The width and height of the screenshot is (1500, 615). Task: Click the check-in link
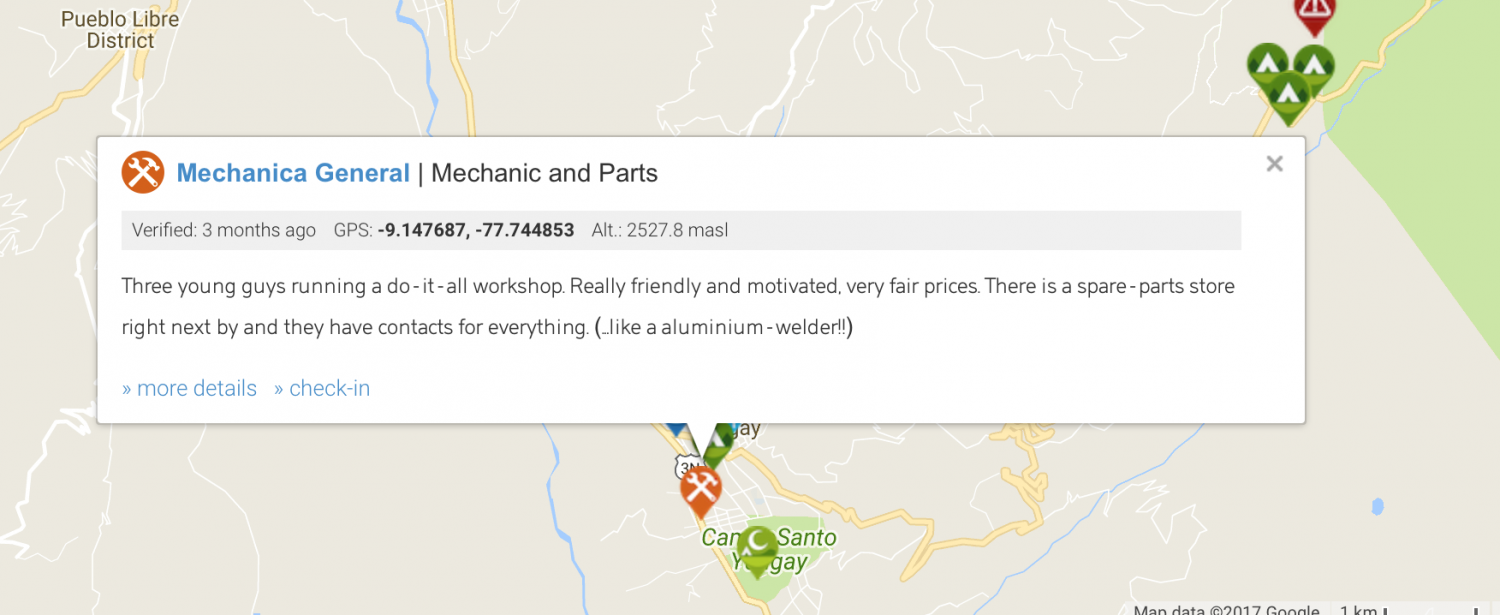[322, 388]
